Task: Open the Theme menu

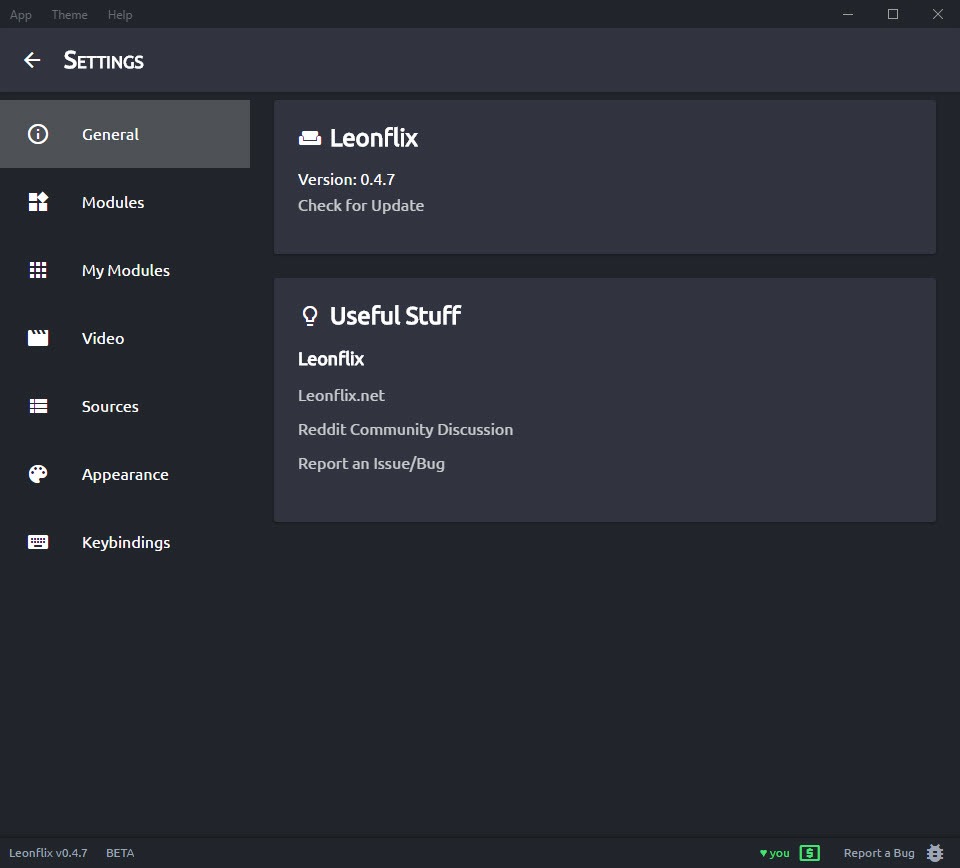Action: coord(69,15)
